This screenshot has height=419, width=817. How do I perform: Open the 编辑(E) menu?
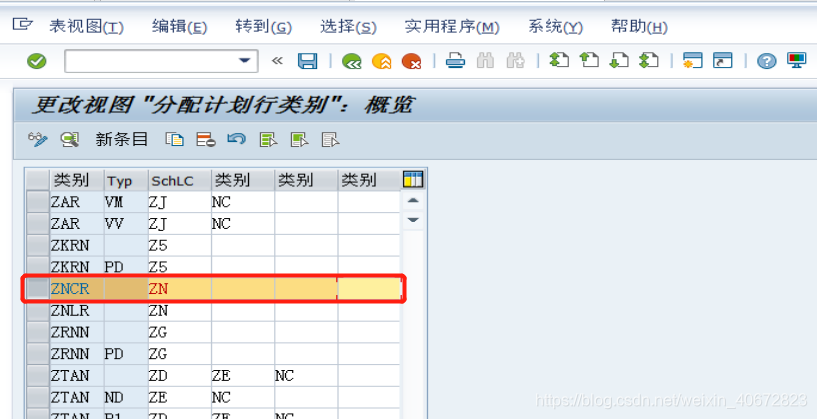point(179,26)
